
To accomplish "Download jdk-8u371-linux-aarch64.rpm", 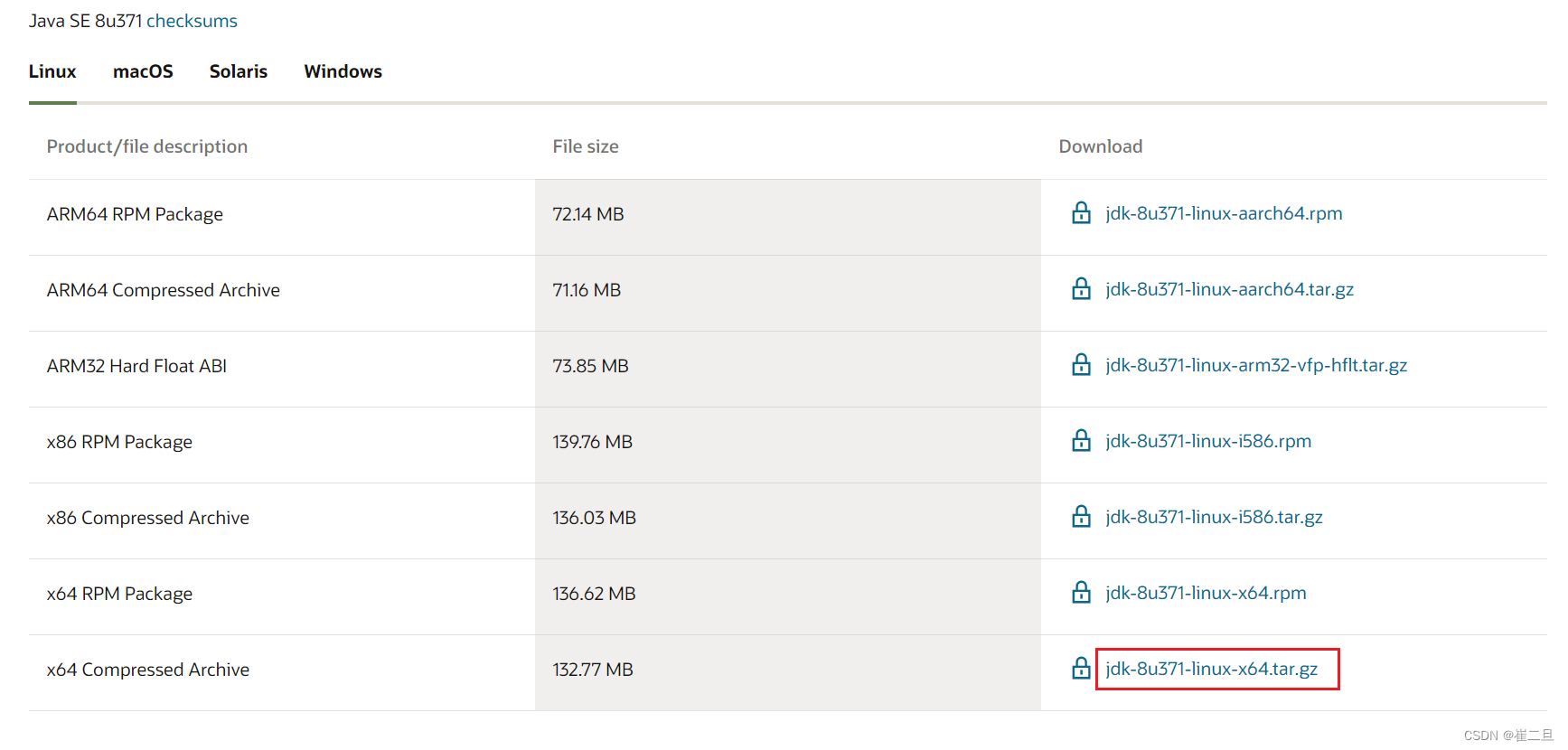I will [x=1224, y=213].
